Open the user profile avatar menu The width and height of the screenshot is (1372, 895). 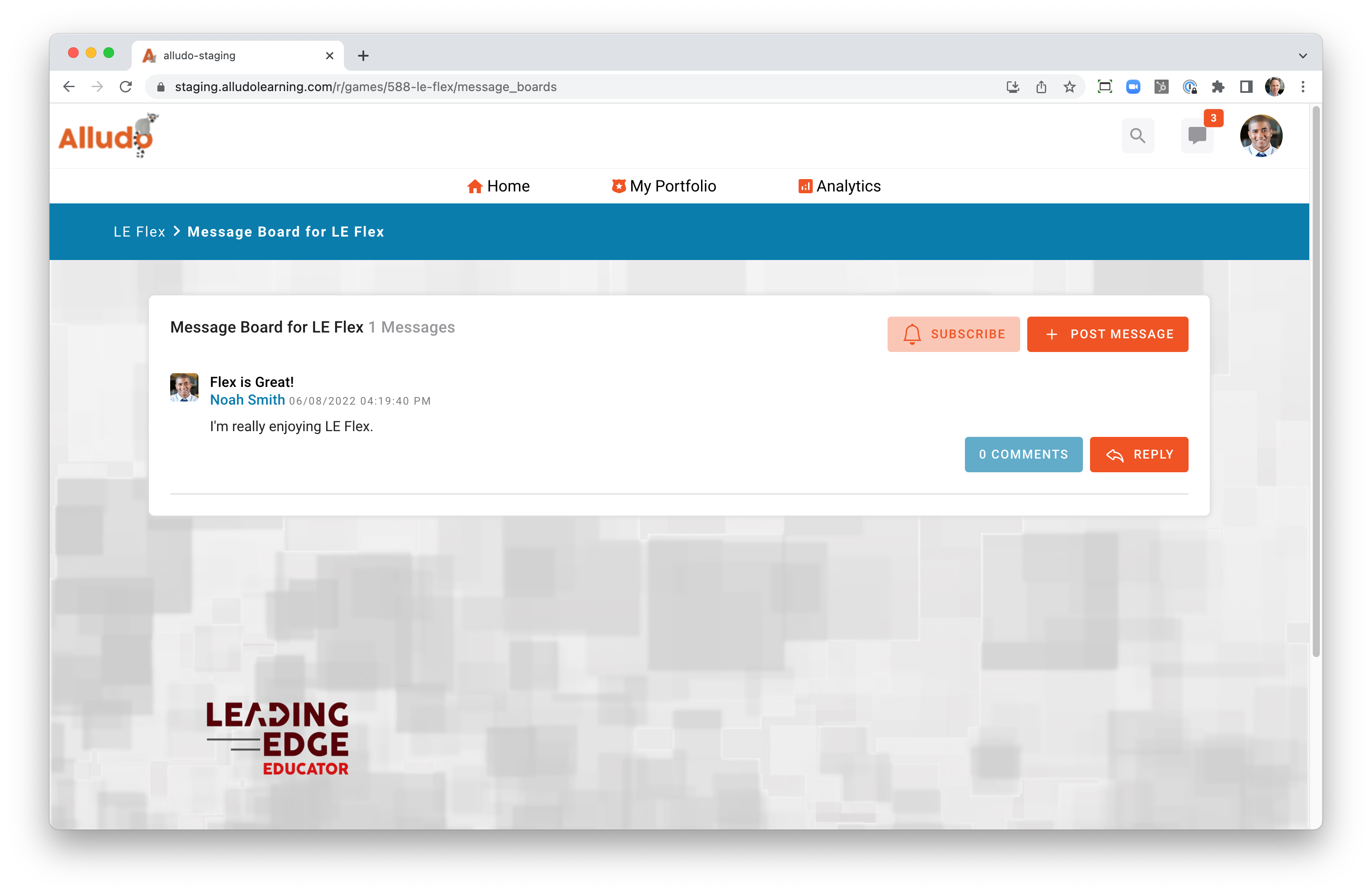pos(1261,135)
